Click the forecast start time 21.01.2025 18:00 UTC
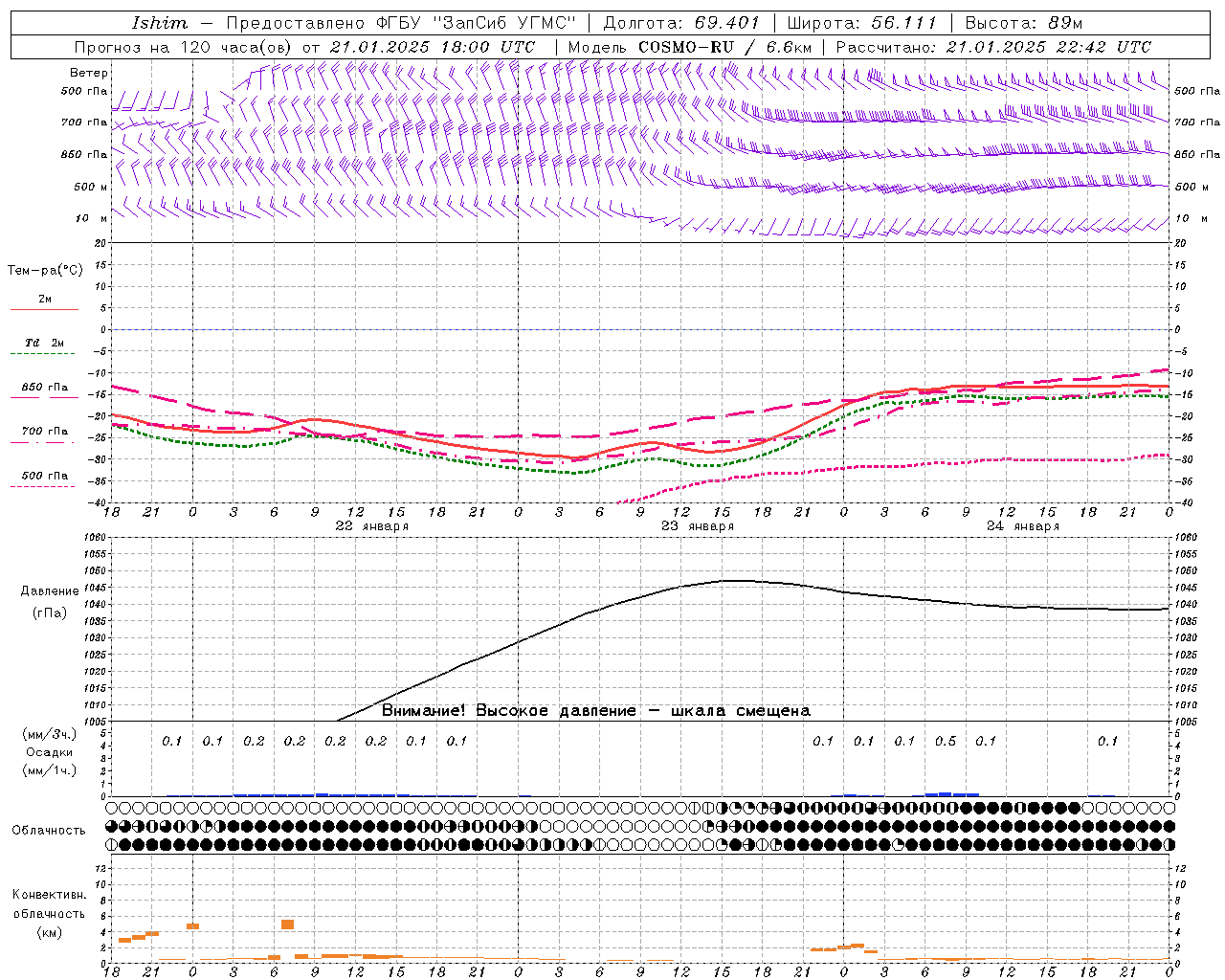 tap(433, 47)
